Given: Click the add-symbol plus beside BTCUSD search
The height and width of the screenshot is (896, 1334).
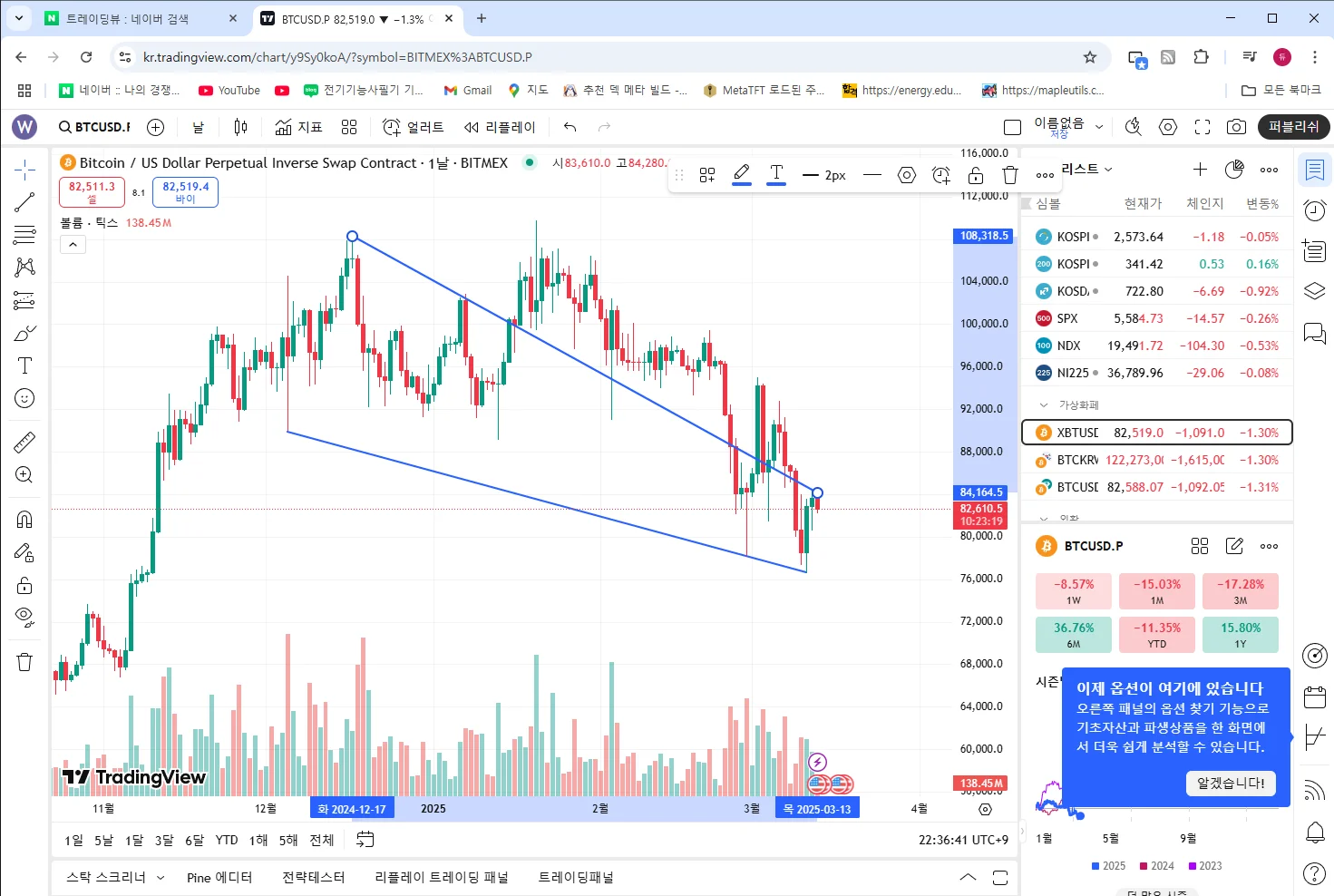Looking at the screenshot, I should point(155,127).
